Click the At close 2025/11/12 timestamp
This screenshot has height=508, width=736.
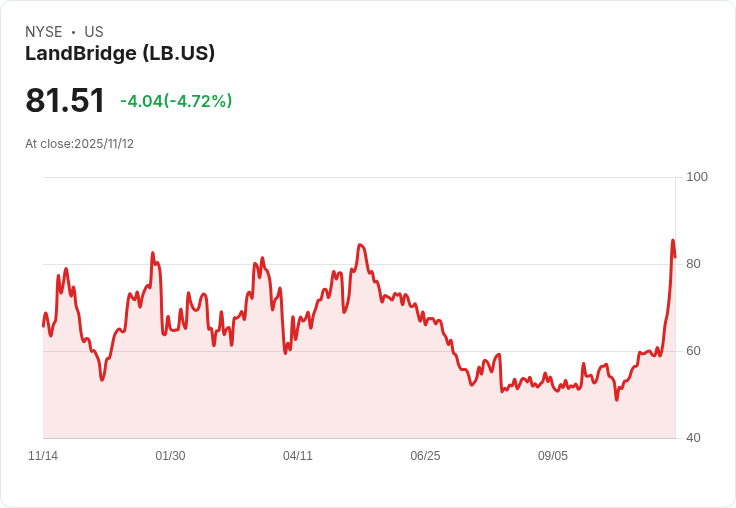[79, 143]
